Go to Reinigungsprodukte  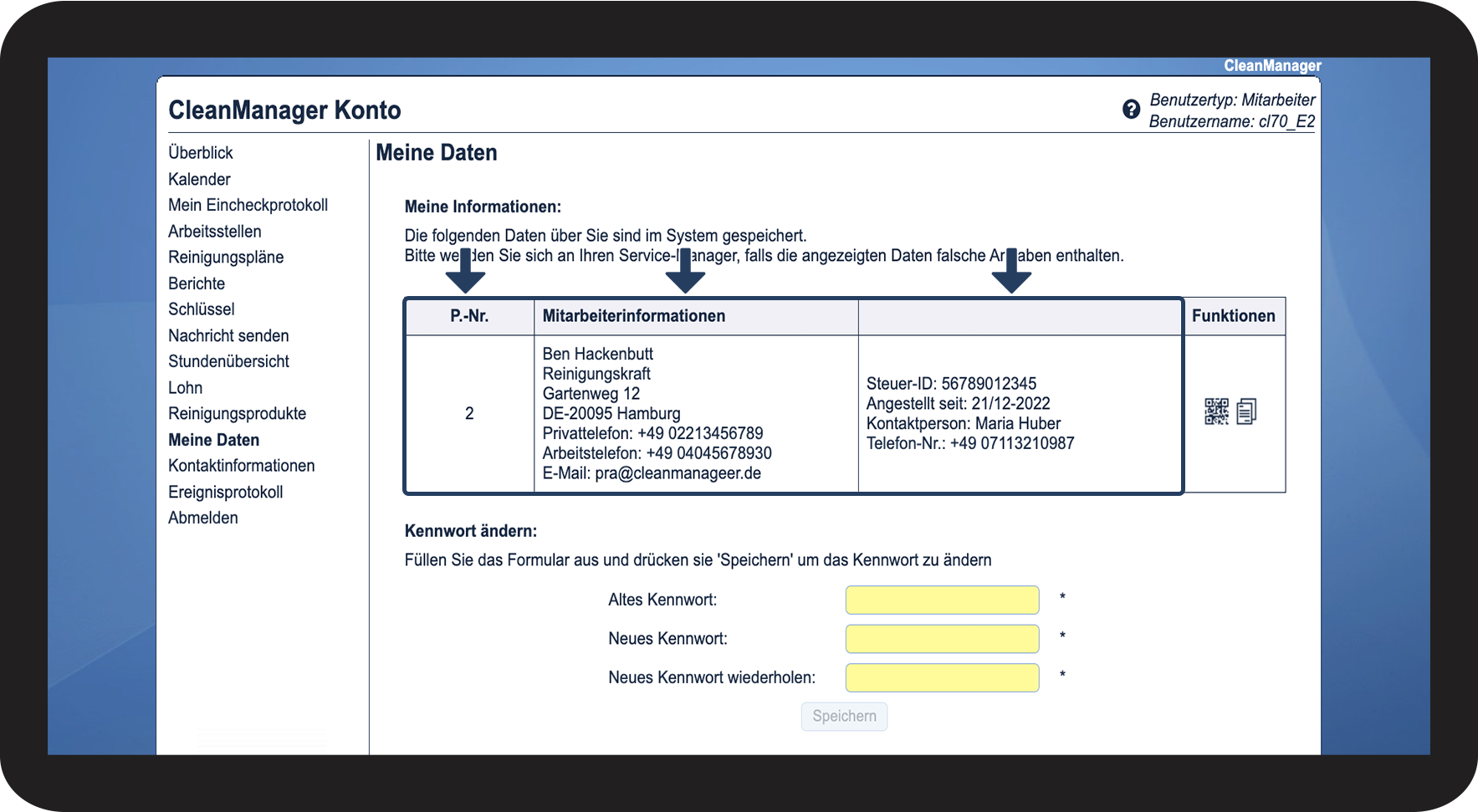point(238,414)
